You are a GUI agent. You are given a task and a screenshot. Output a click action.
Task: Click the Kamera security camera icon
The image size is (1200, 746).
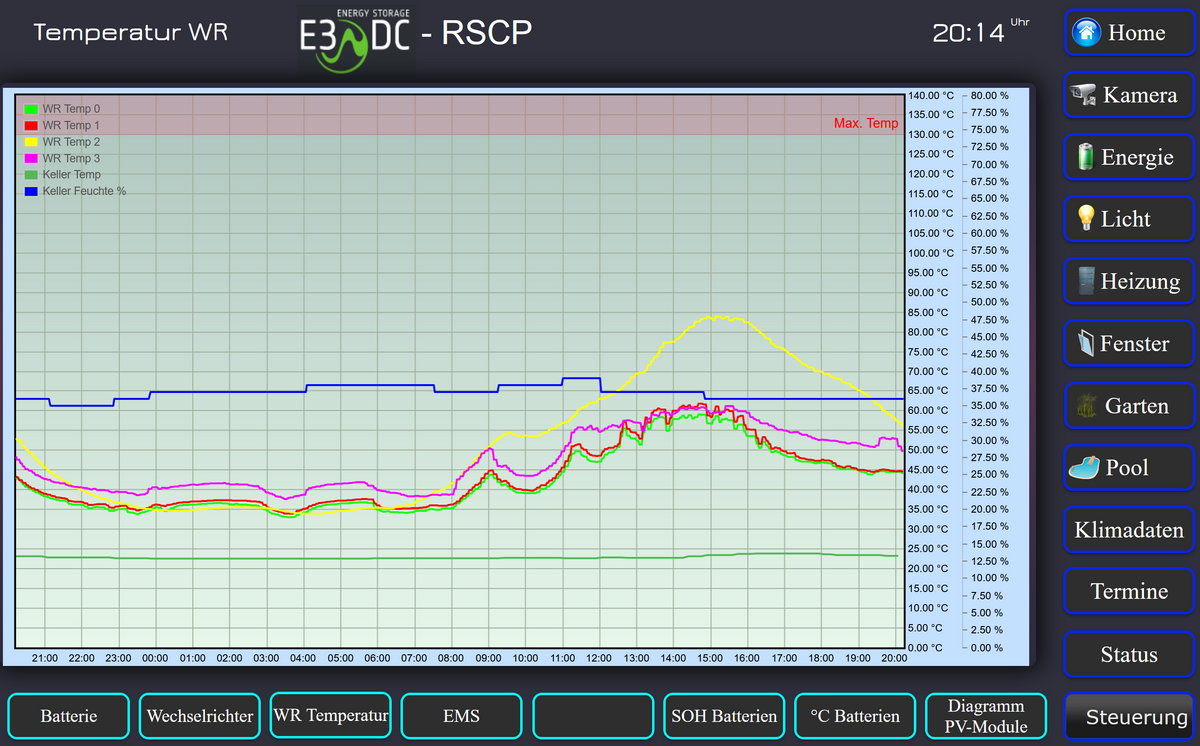[1083, 94]
